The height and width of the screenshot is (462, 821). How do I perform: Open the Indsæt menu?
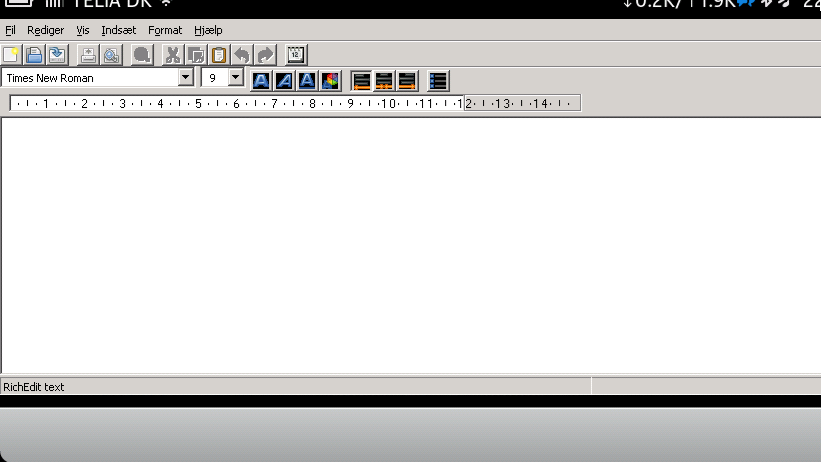(119, 30)
